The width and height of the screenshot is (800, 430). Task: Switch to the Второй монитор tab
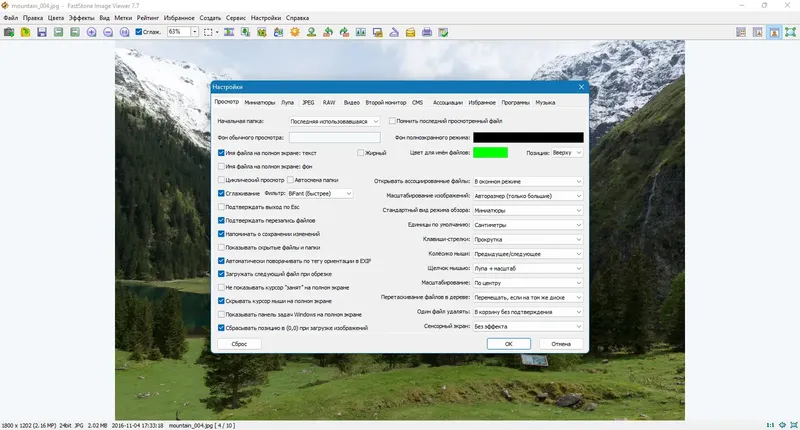pyautogui.click(x=386, y=103)
